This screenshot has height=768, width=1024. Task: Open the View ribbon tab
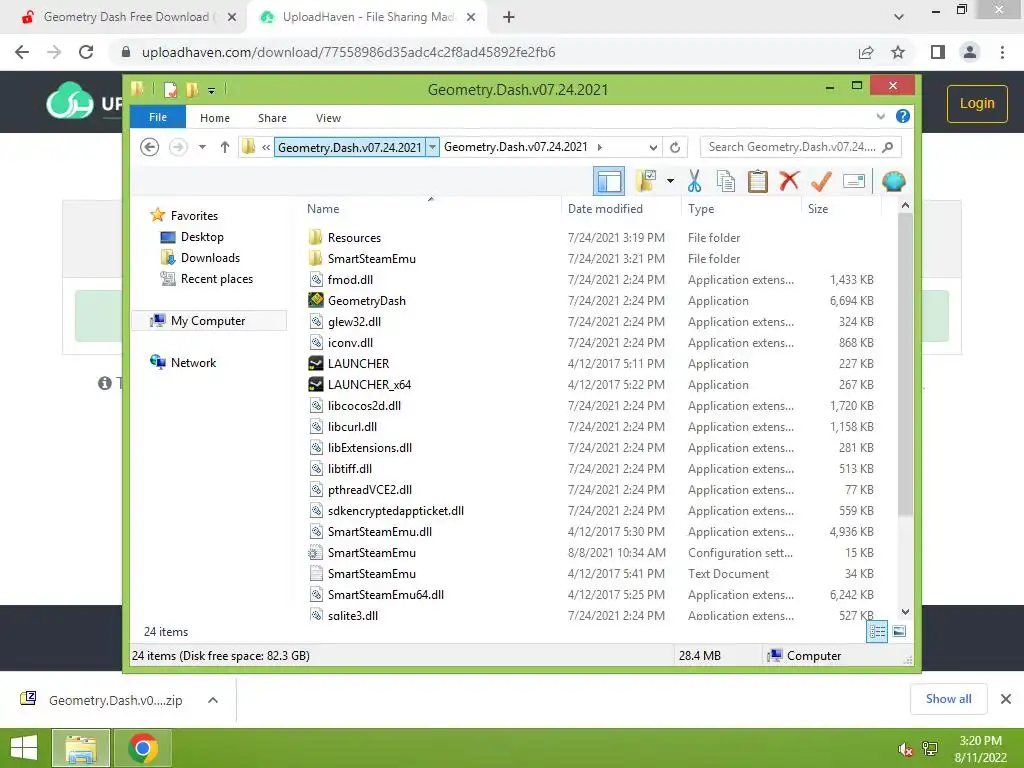pyautogui.click(x=328, y=118)
